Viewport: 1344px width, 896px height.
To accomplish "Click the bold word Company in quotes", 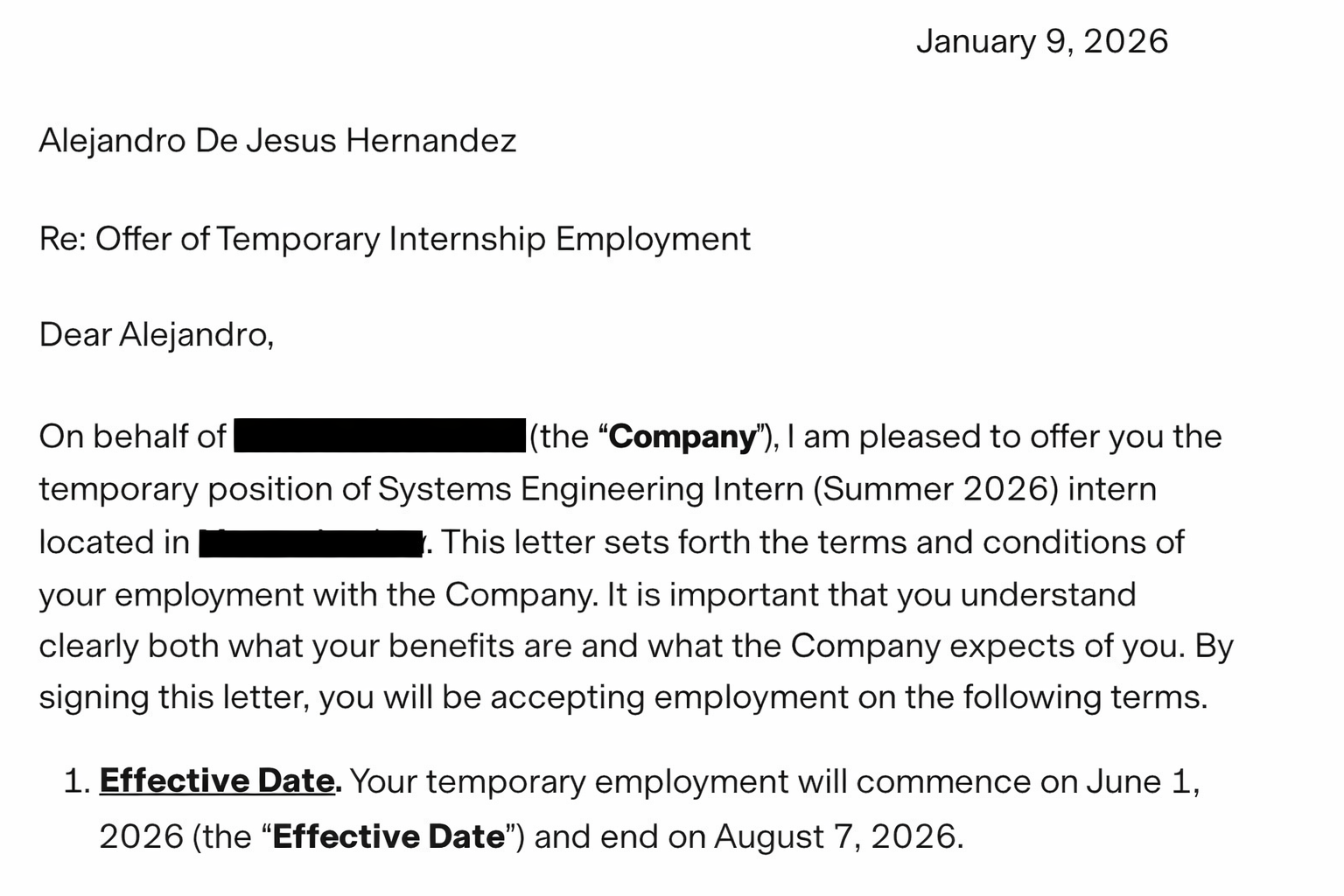I will click(682, 437).
